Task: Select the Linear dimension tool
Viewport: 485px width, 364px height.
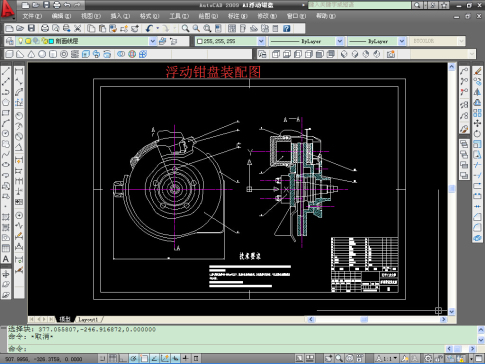Action: tap(19, 71)
